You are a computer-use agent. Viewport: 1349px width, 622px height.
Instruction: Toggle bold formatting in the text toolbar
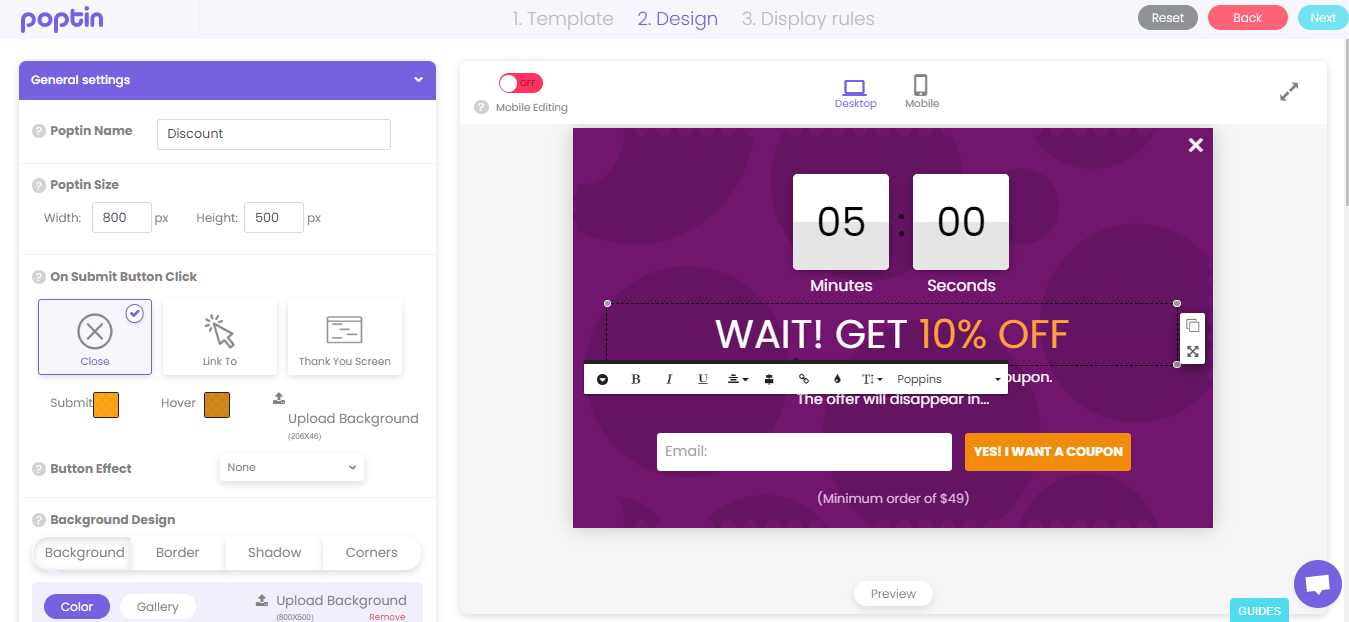tap(635, 378)
